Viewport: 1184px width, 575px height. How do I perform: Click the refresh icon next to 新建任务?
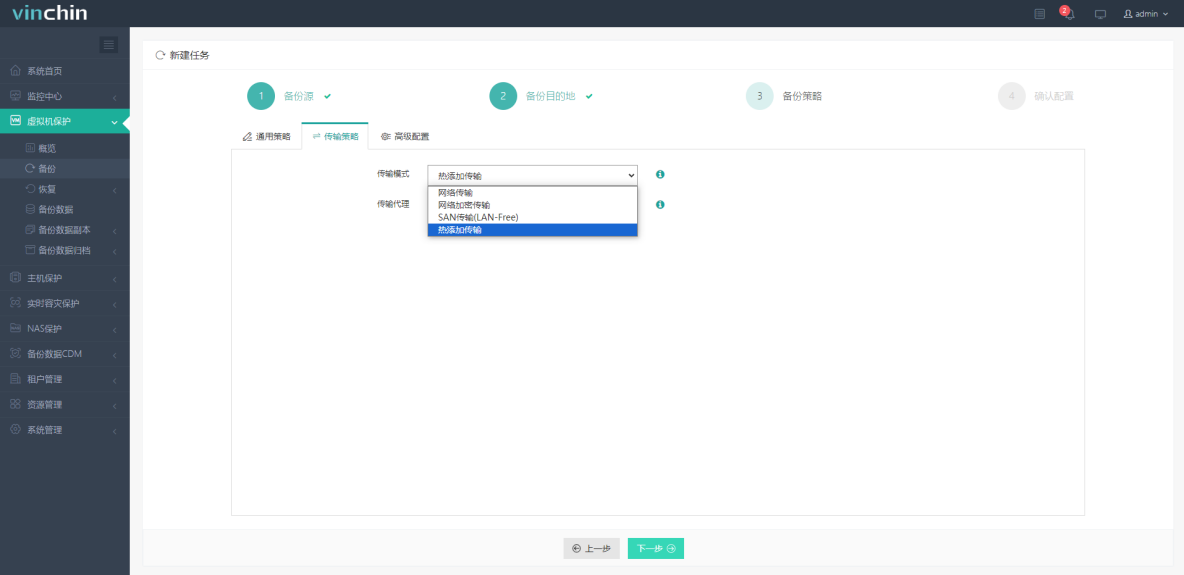point(160,55)
